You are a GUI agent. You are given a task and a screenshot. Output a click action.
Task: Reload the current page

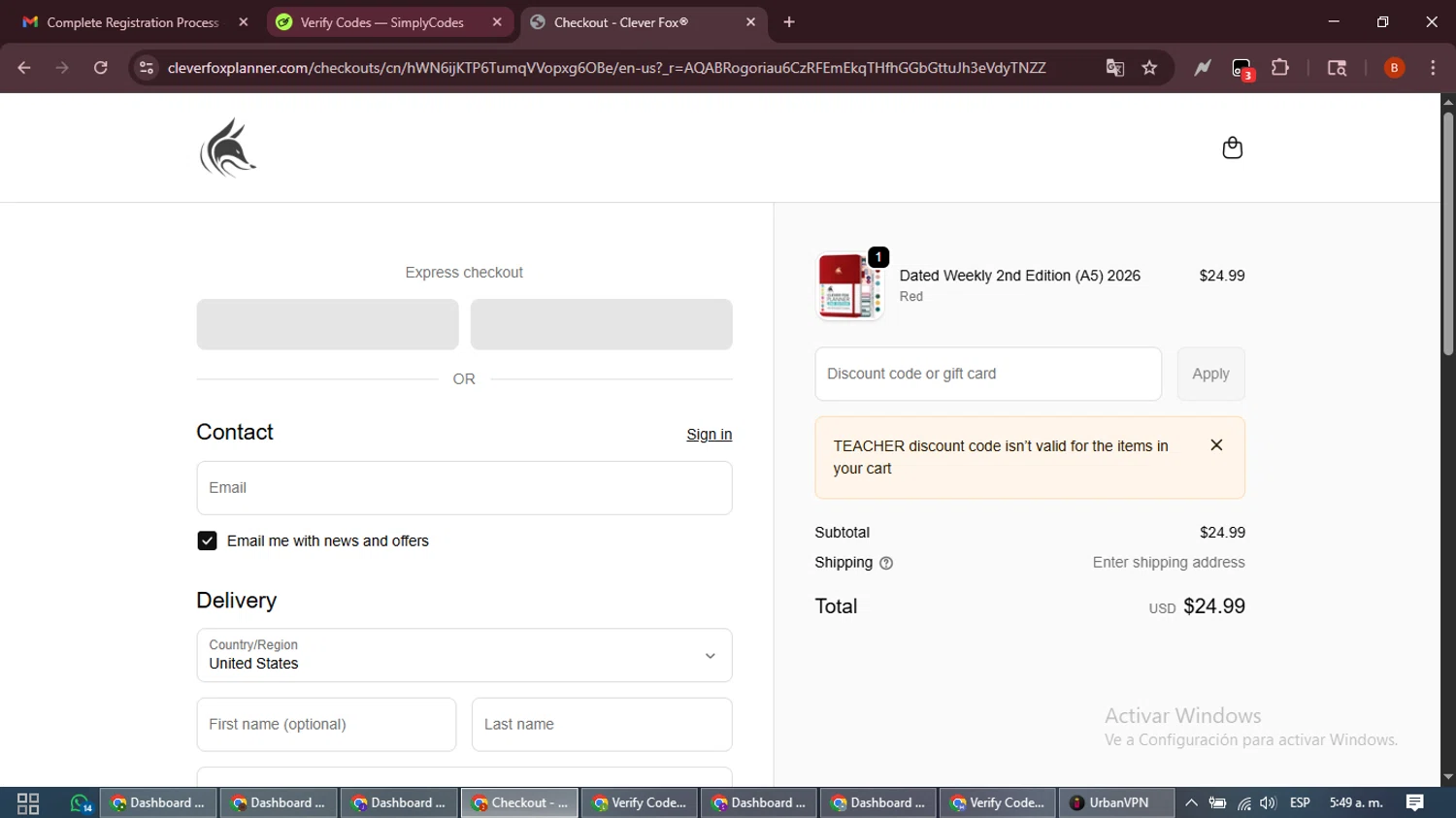[101, 68]
